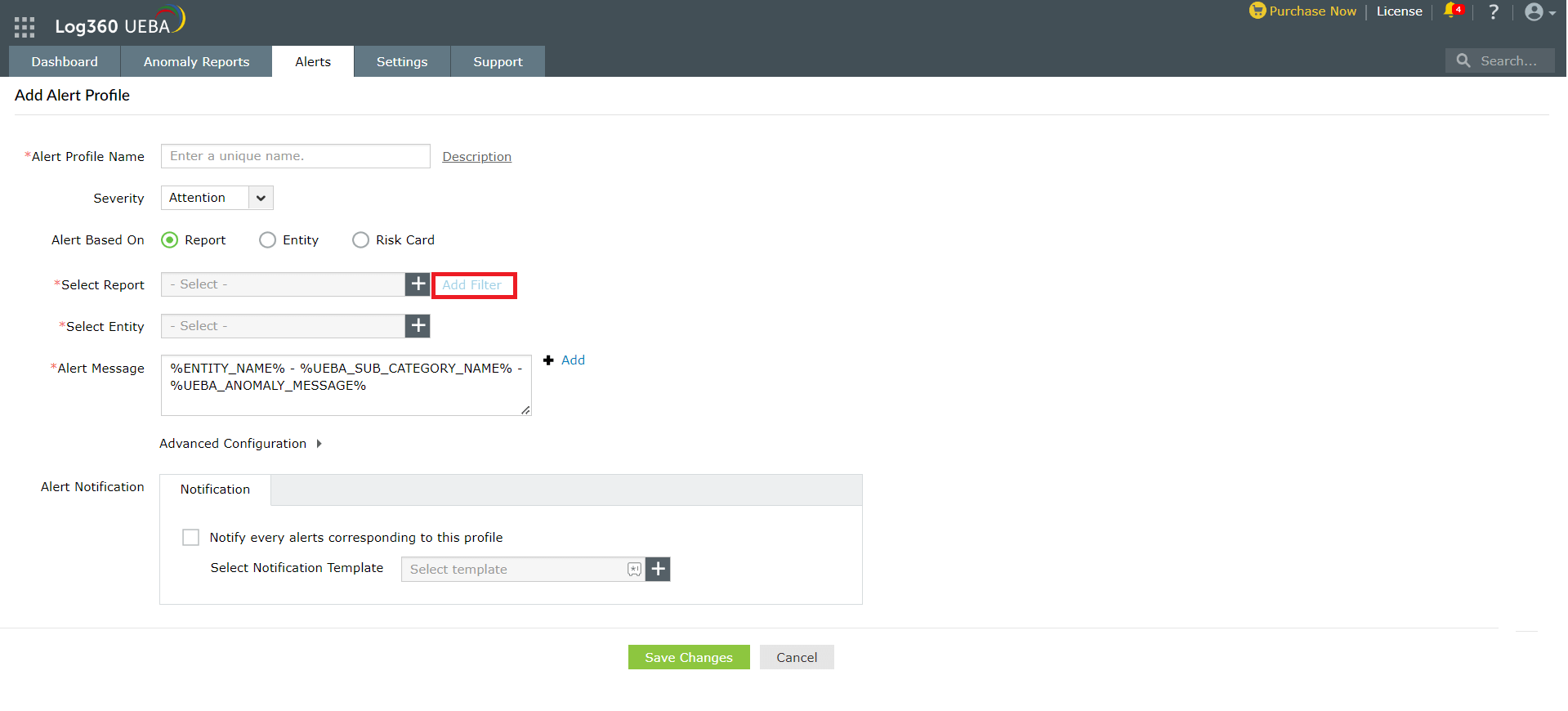Switch to the Alerts tab
1568x711 pixels.
click(313, 61)
